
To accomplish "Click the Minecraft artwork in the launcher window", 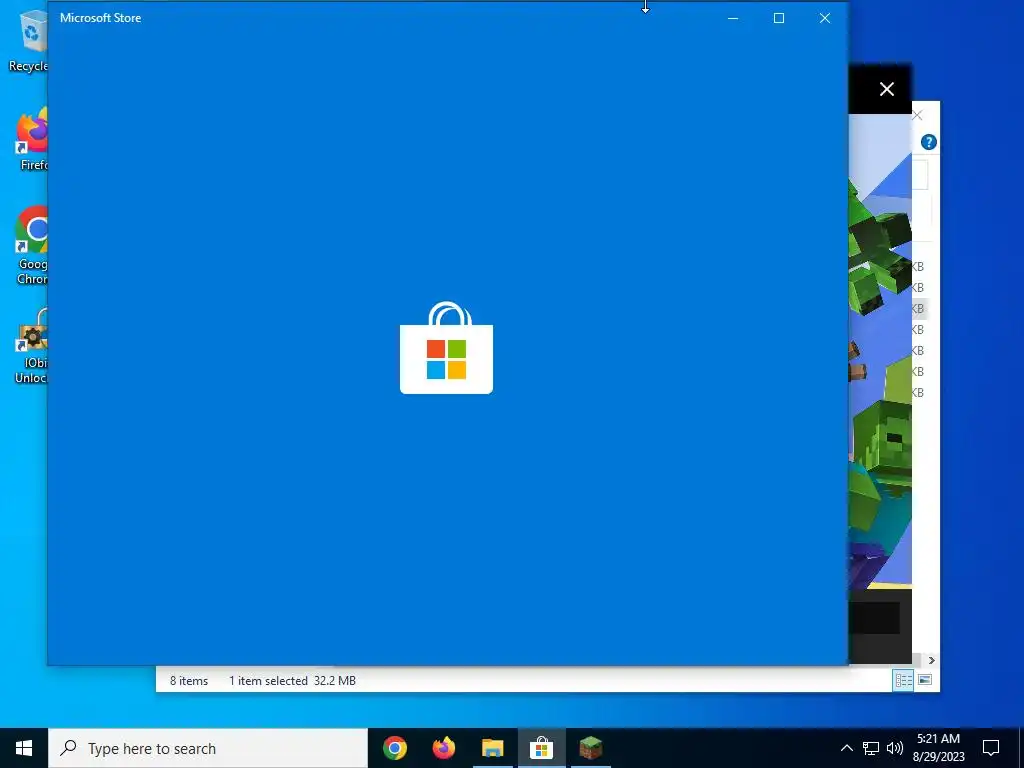I will point(880,353).
